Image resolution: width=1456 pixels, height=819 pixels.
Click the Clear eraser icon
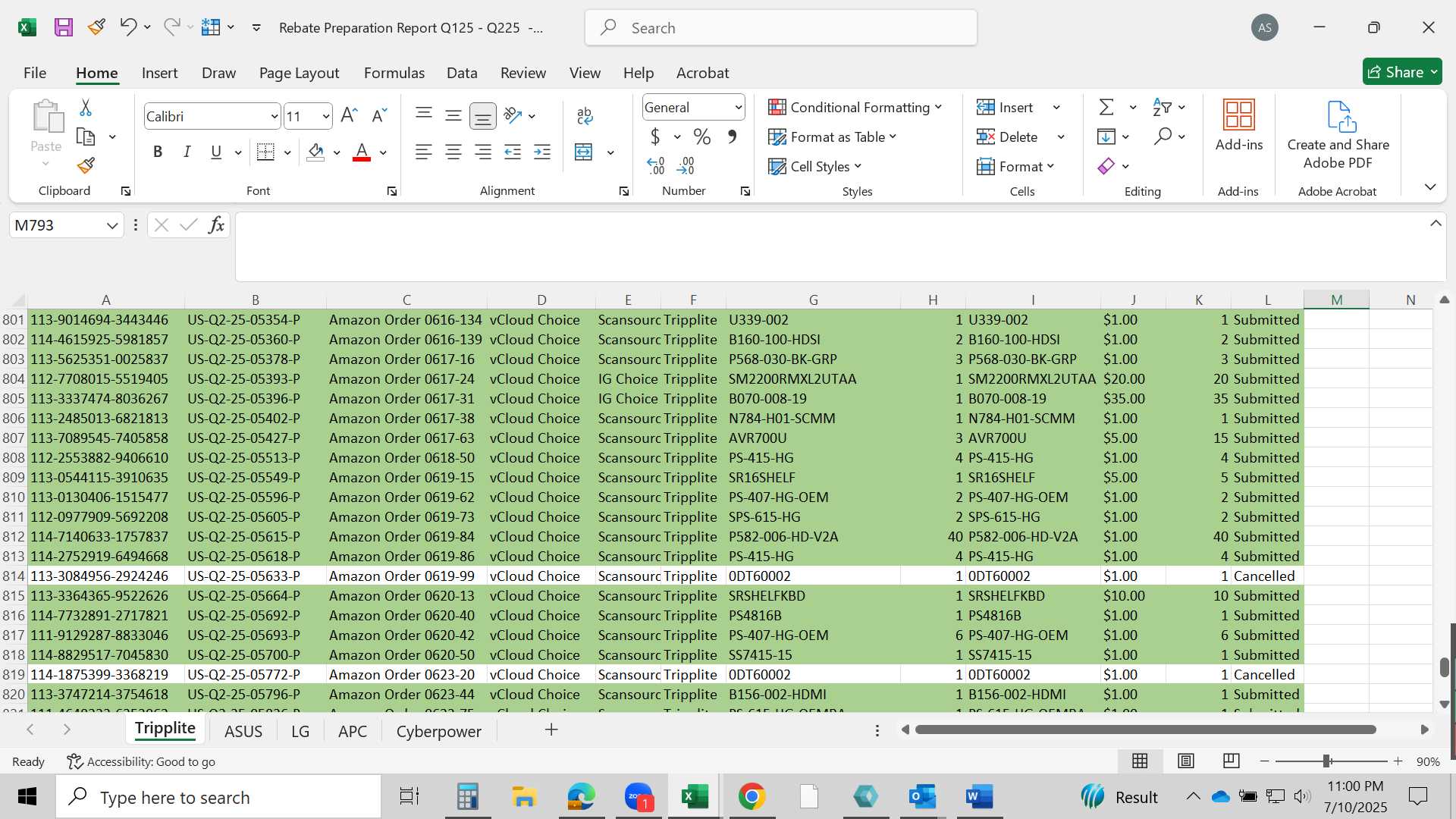(1106, 165)
